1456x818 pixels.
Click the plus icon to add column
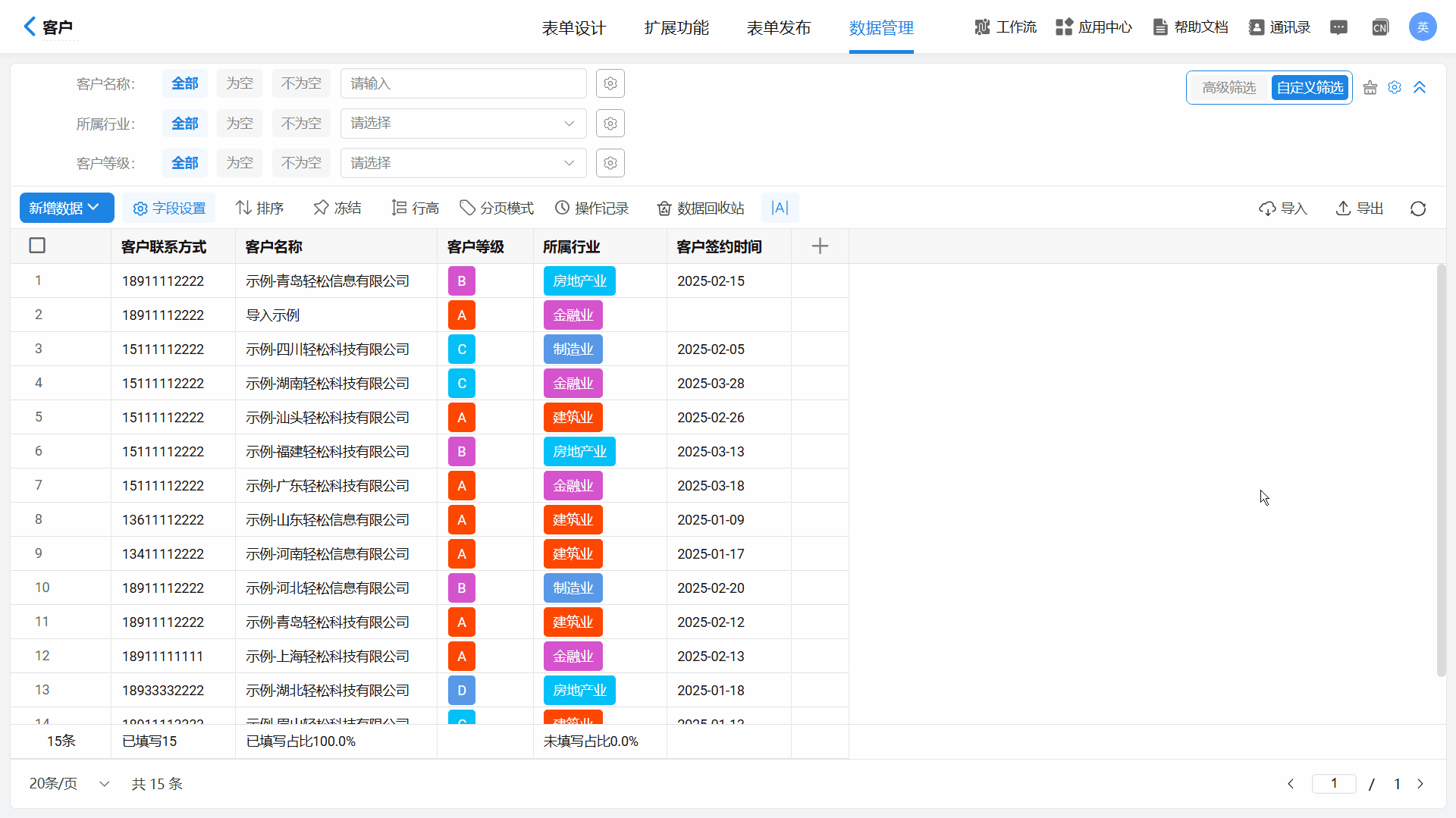pos(819,246)
